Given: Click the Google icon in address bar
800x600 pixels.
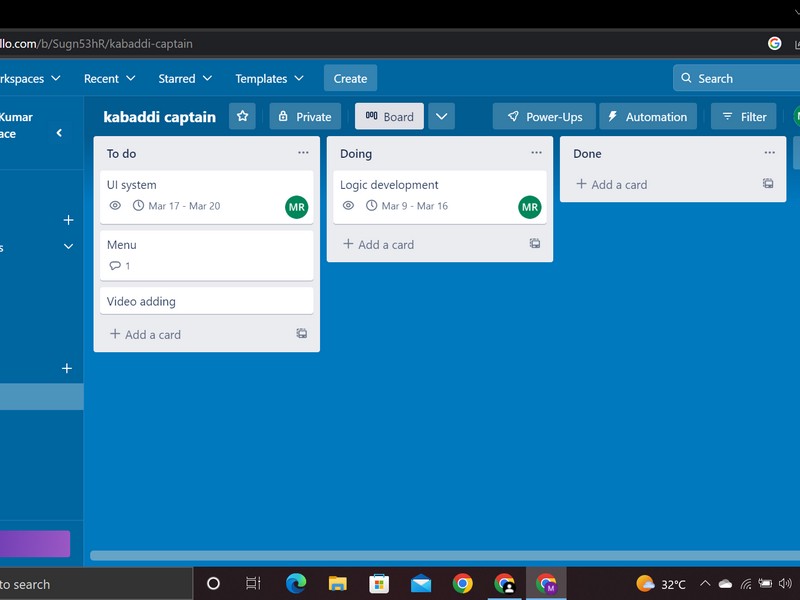Looking at the screenshot, I should pyautogui.click(x=774, y=43).
